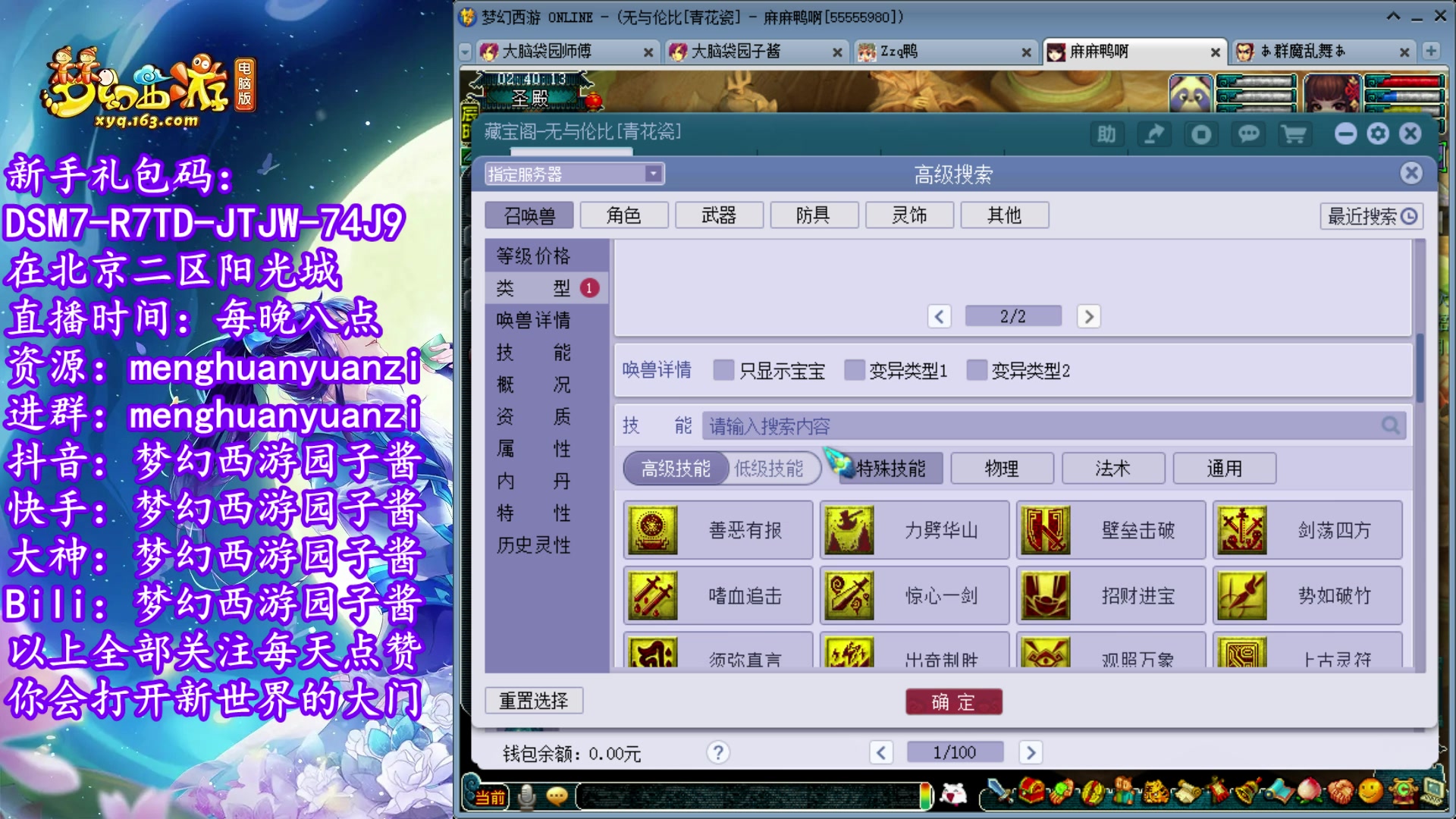Open 唤兽详情 sidebar section
This screenshot has height=819, width=1456.
pos(547,320)
